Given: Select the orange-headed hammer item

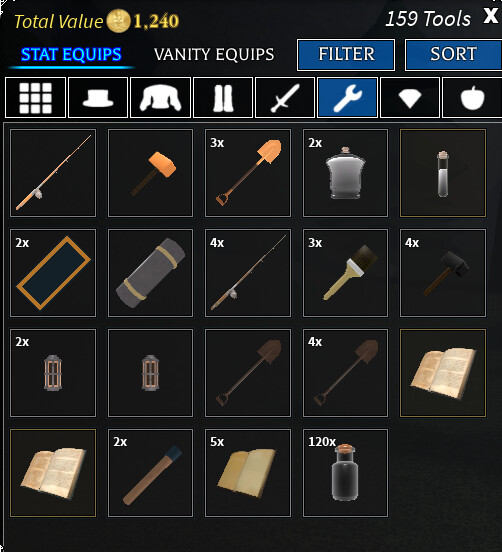Looking at the screenshot, I should 150,173.
